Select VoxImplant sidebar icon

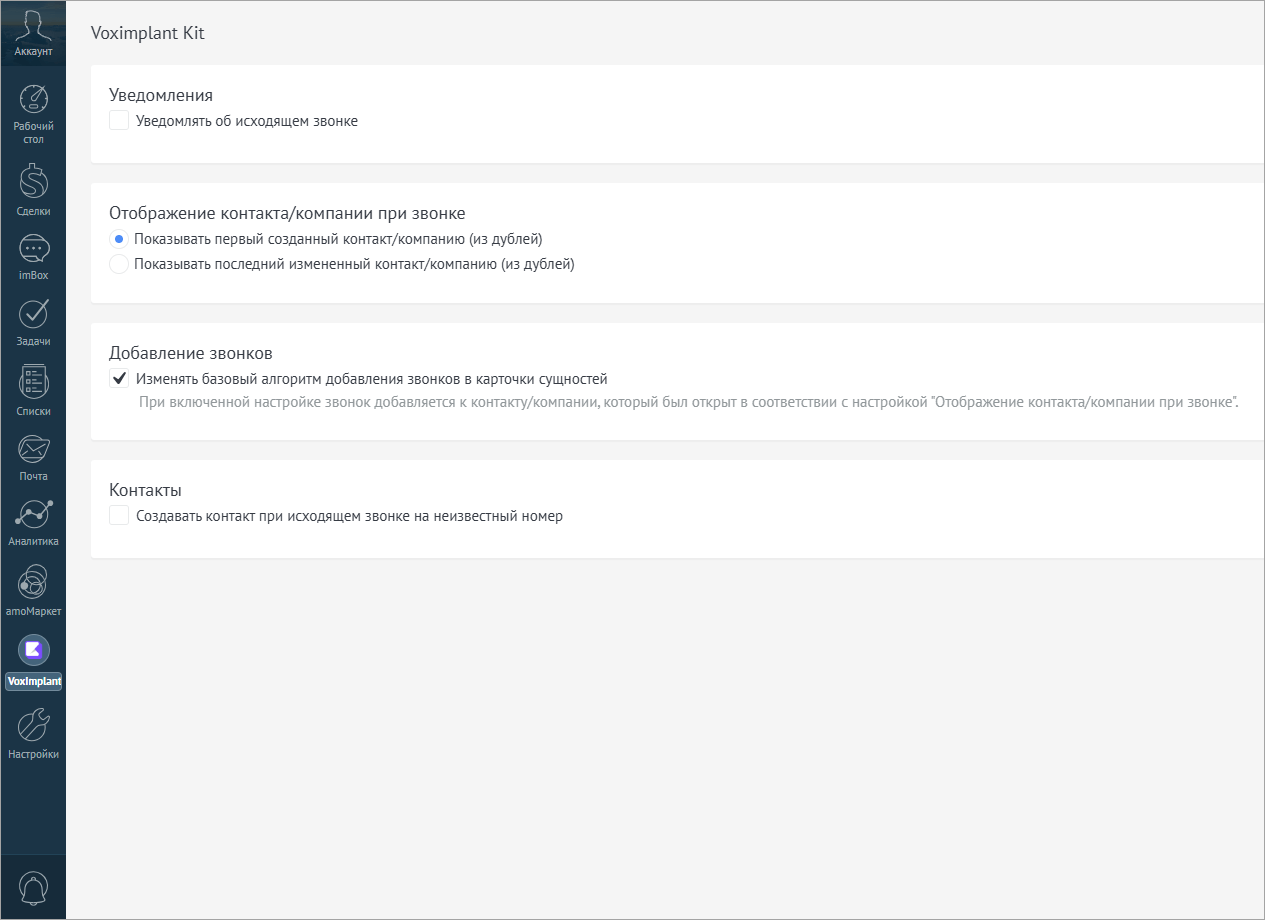point(34,650)
